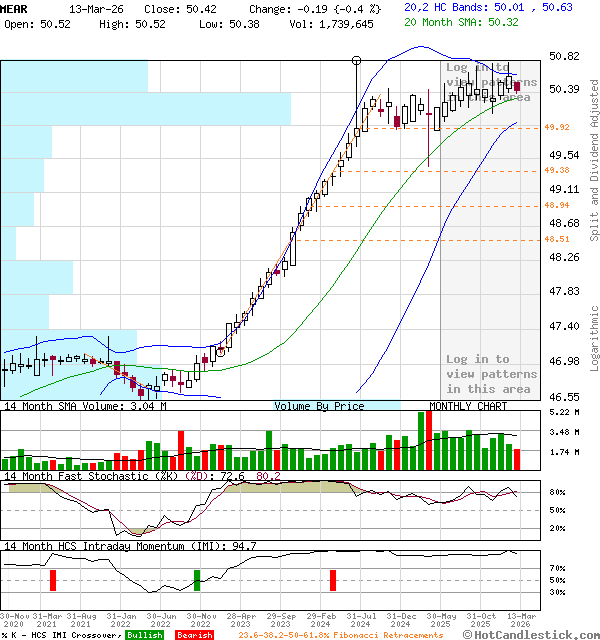600x640 pixels.
Task: Click the green bullish IMI crossover marker
Action: 197,580
